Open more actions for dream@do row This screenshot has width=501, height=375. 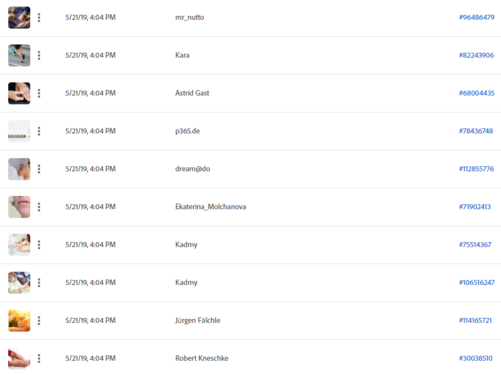[39, 169]
